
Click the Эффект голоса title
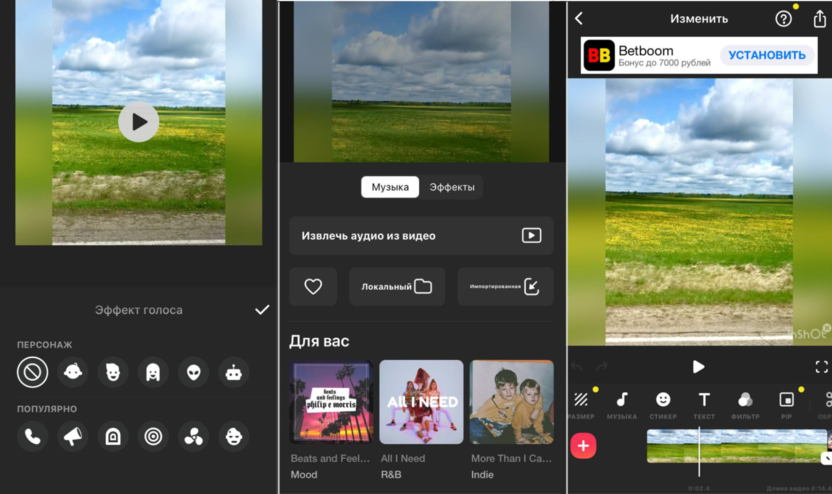(x=138, y=310)
